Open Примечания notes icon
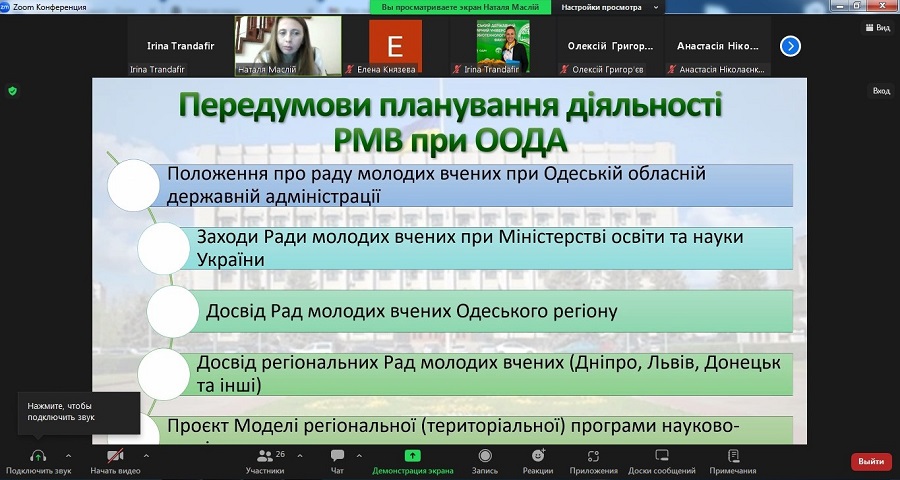 [x=732, y=455]
